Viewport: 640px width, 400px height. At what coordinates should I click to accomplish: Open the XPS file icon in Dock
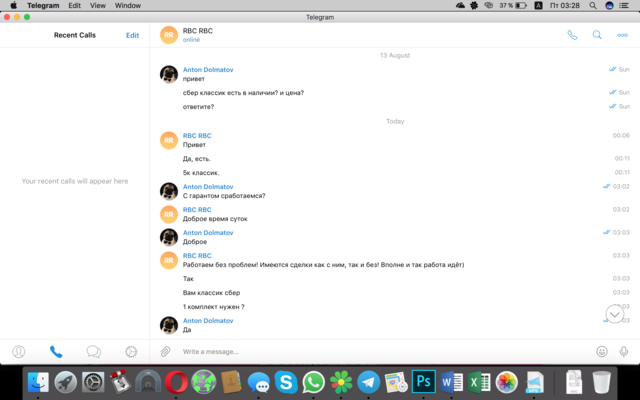(534, 382)
